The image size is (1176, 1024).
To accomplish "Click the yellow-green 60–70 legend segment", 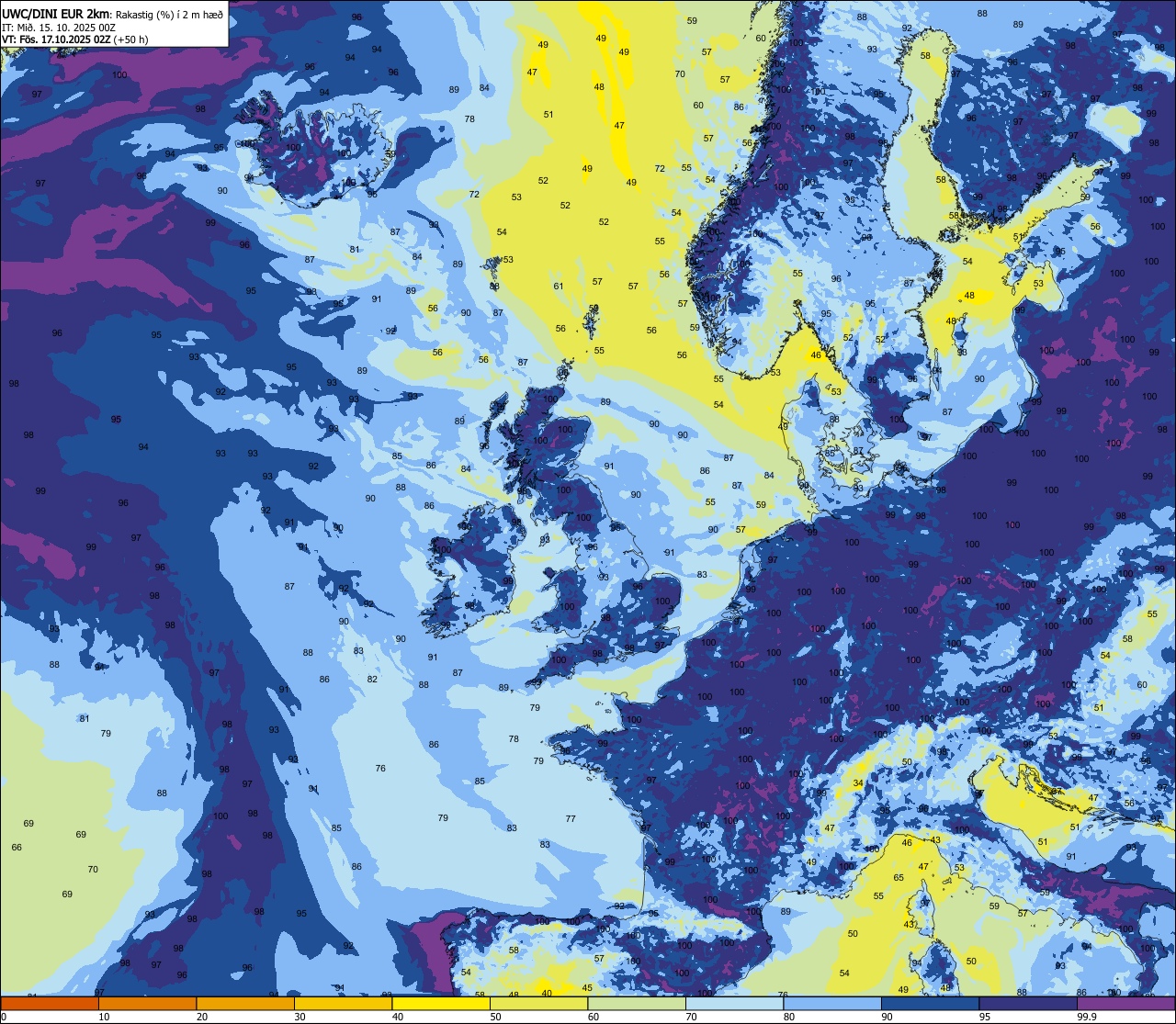I will pyautogui.click(x=637, y=1003).
